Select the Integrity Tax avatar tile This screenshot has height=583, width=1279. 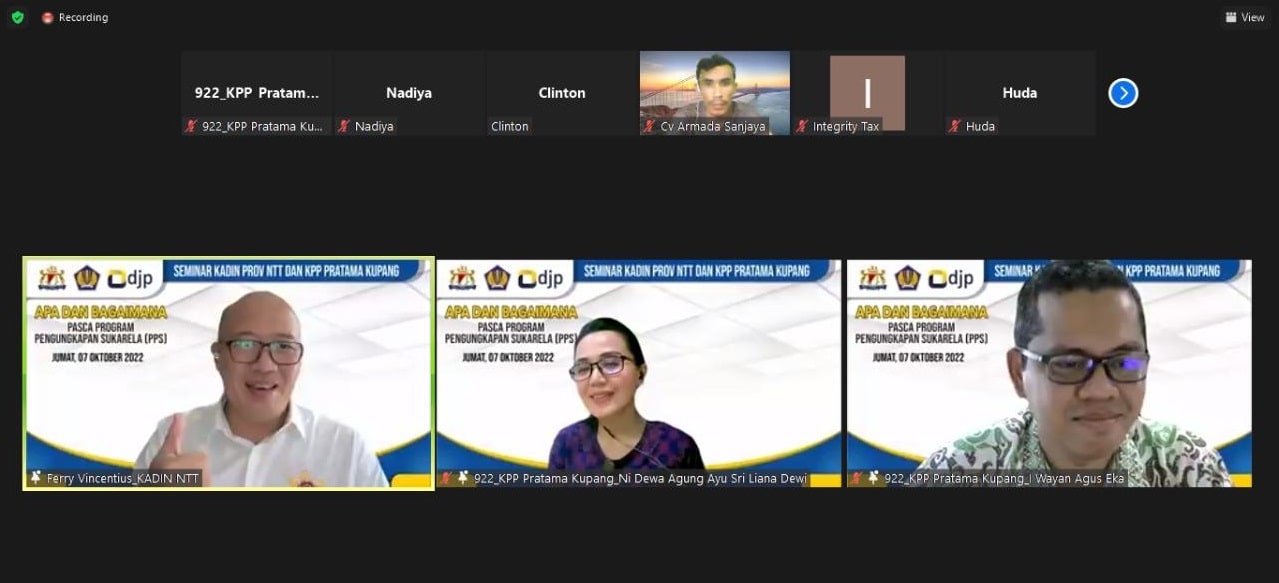pos(867,90)
